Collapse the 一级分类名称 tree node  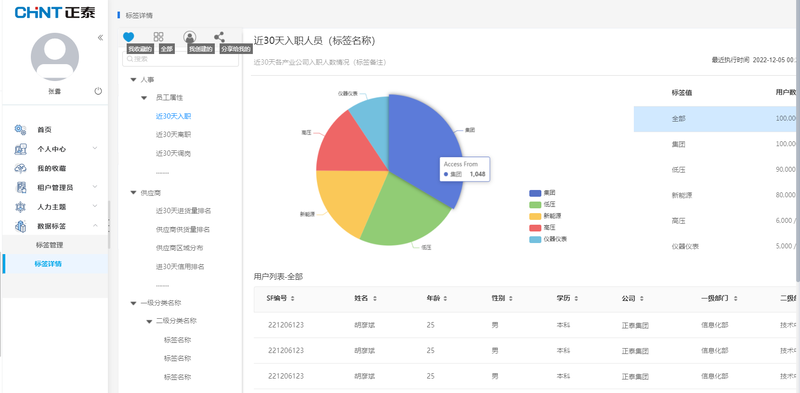(x=133, y=303)
